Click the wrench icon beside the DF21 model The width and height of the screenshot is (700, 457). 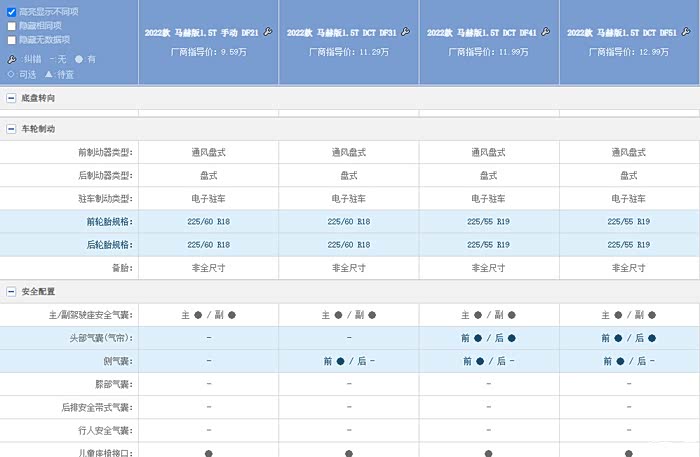tap(267, 32)
